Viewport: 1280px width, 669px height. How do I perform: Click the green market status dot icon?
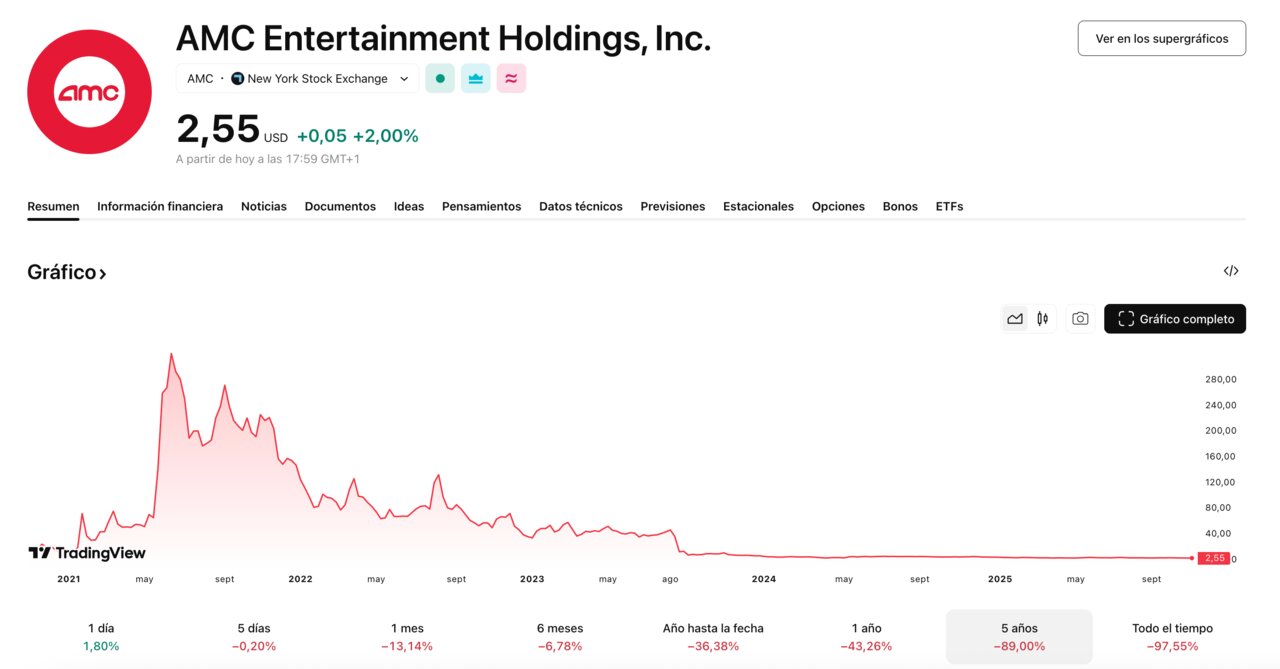(x=440, y=79)
